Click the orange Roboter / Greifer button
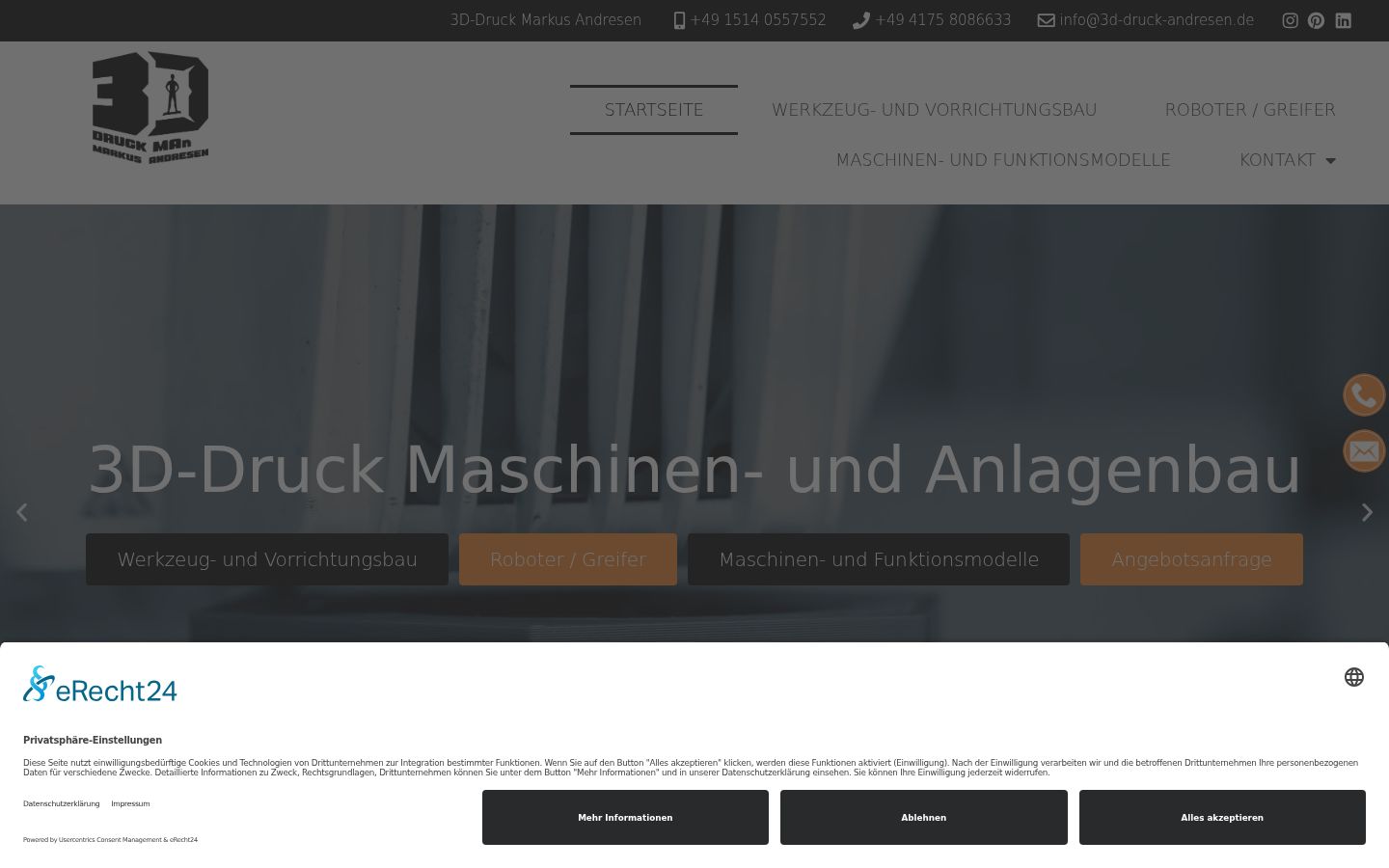Screen dimensions: 1389x868 tap(568, 559)
